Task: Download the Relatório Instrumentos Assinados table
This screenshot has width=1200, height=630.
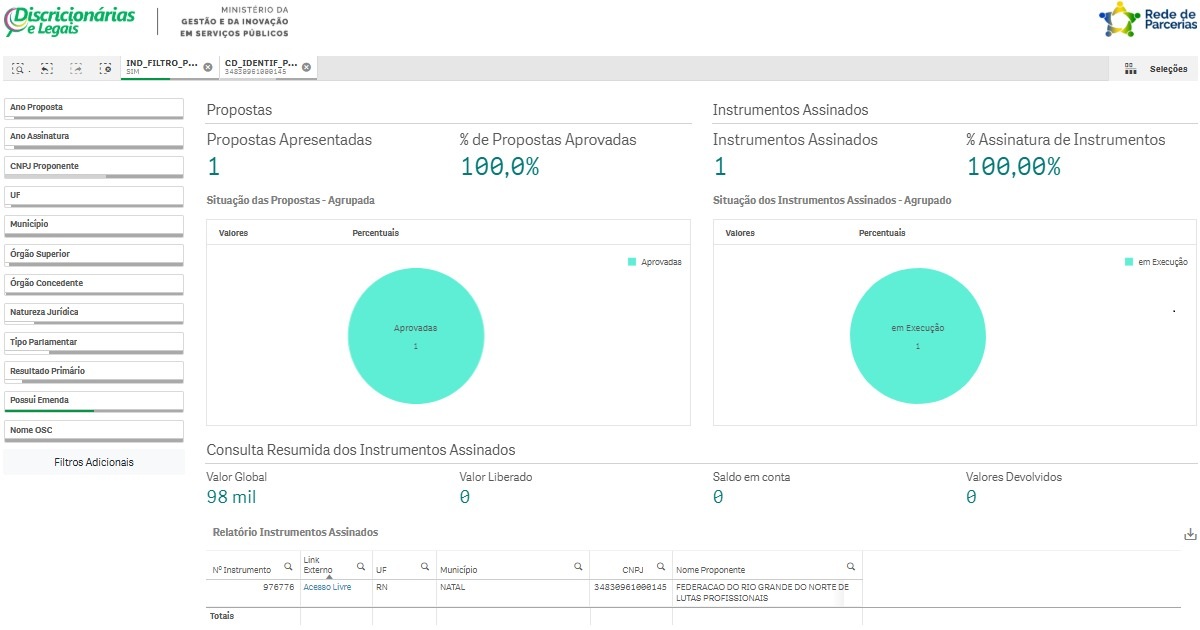Action: click(x=1190, y=535)
